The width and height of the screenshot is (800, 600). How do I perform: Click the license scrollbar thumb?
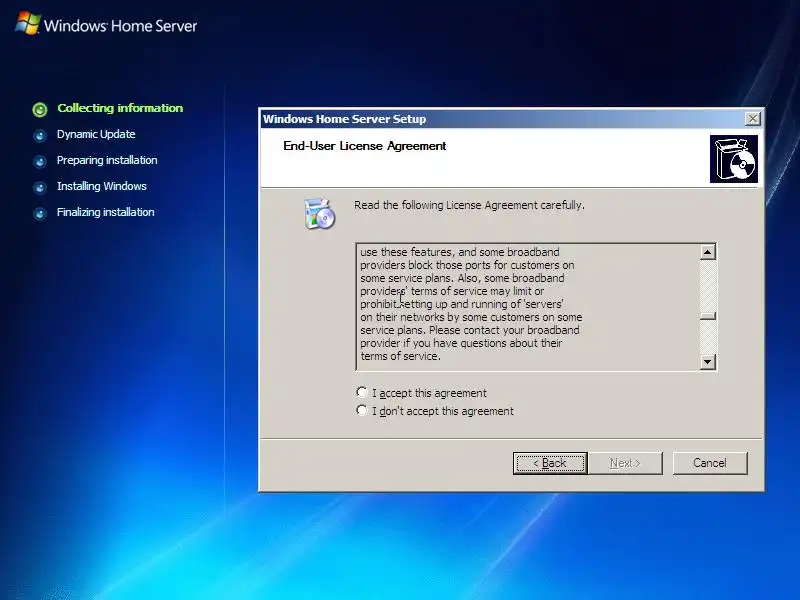(708, 316)
